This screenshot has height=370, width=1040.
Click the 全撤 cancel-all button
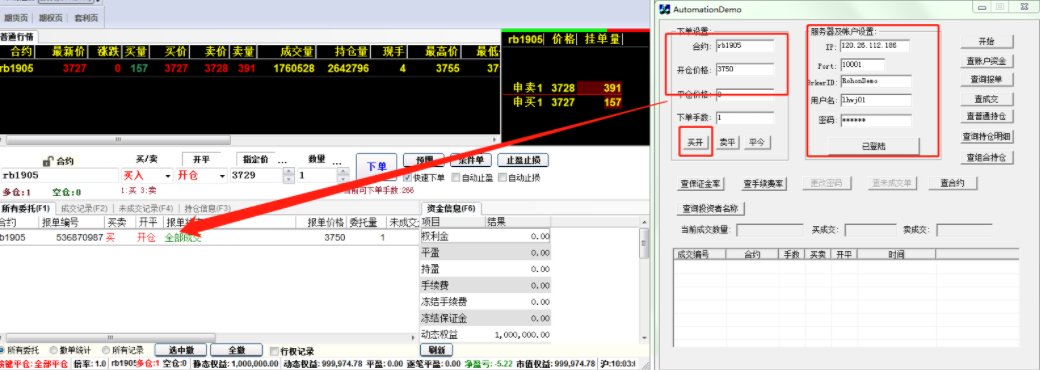pos(236,350)
